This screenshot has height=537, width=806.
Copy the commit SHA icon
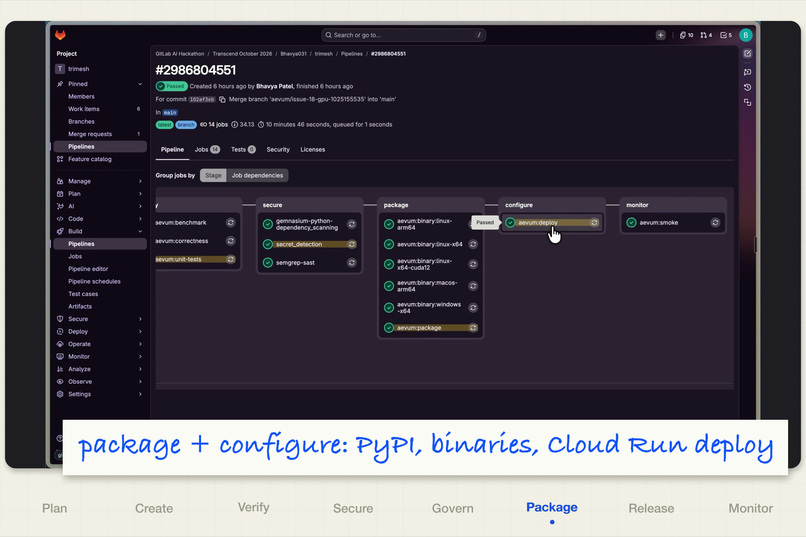[222, 100]
